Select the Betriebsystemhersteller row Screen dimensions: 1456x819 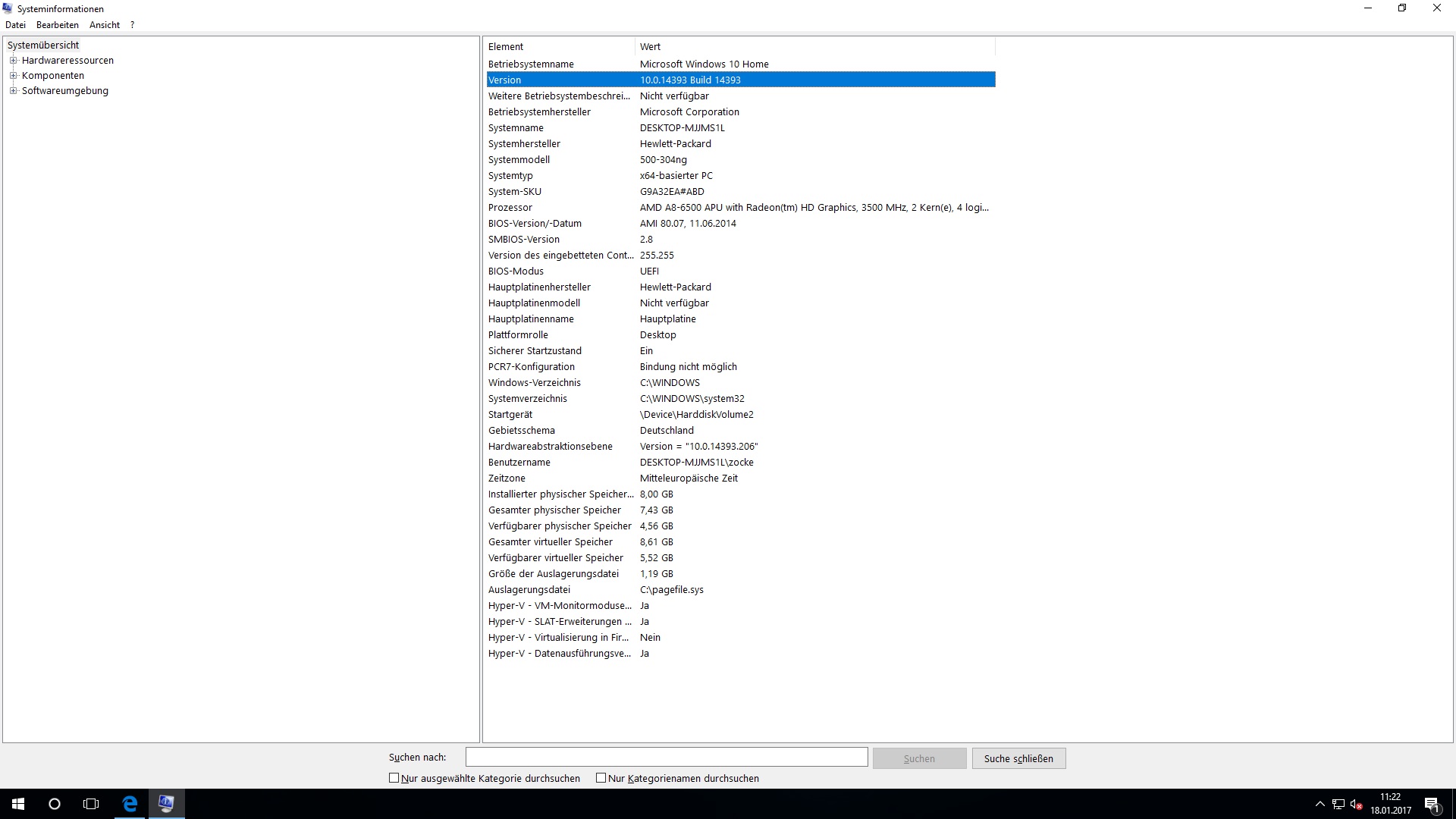click(741, 112)
